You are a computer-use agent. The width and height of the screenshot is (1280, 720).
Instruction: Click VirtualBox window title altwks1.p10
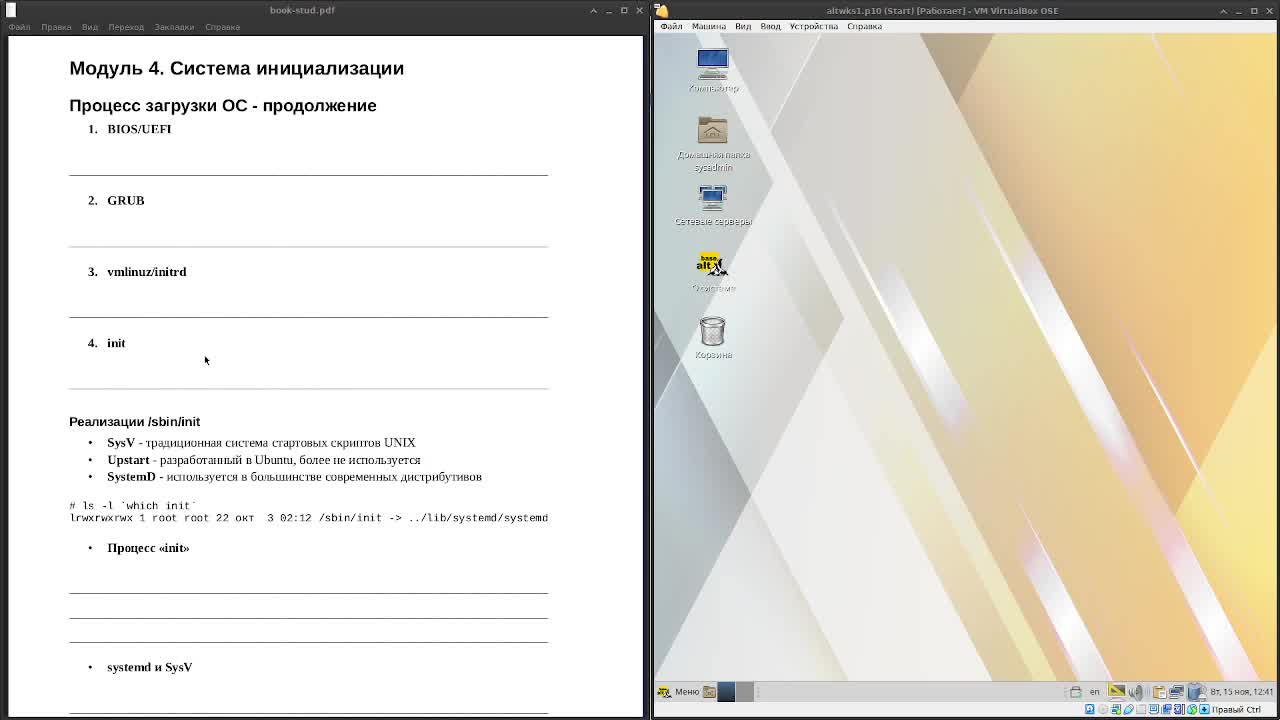point(942,10)
